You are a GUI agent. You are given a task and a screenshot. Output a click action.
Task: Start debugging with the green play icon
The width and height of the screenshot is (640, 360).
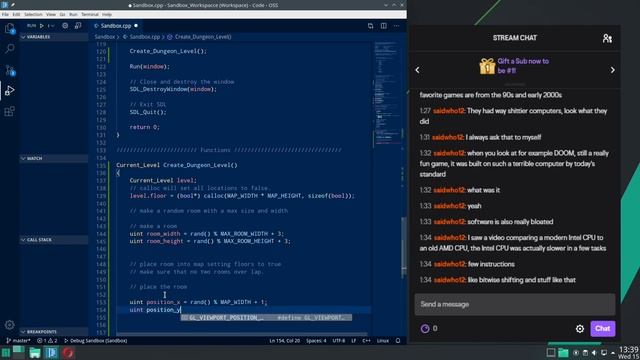tap(42, 26)
